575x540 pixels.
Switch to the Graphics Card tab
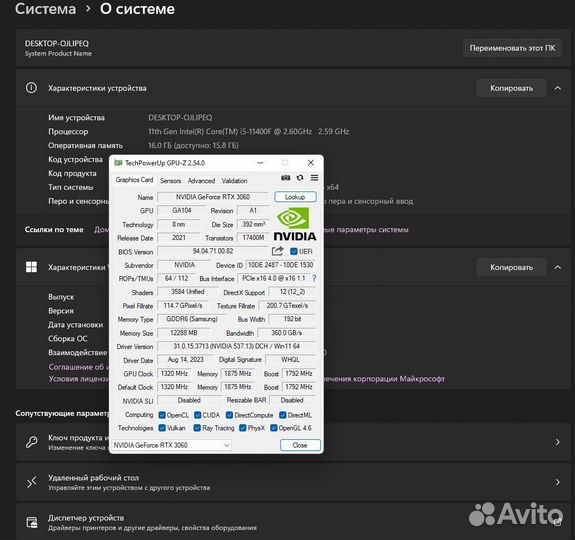[134, 180]
